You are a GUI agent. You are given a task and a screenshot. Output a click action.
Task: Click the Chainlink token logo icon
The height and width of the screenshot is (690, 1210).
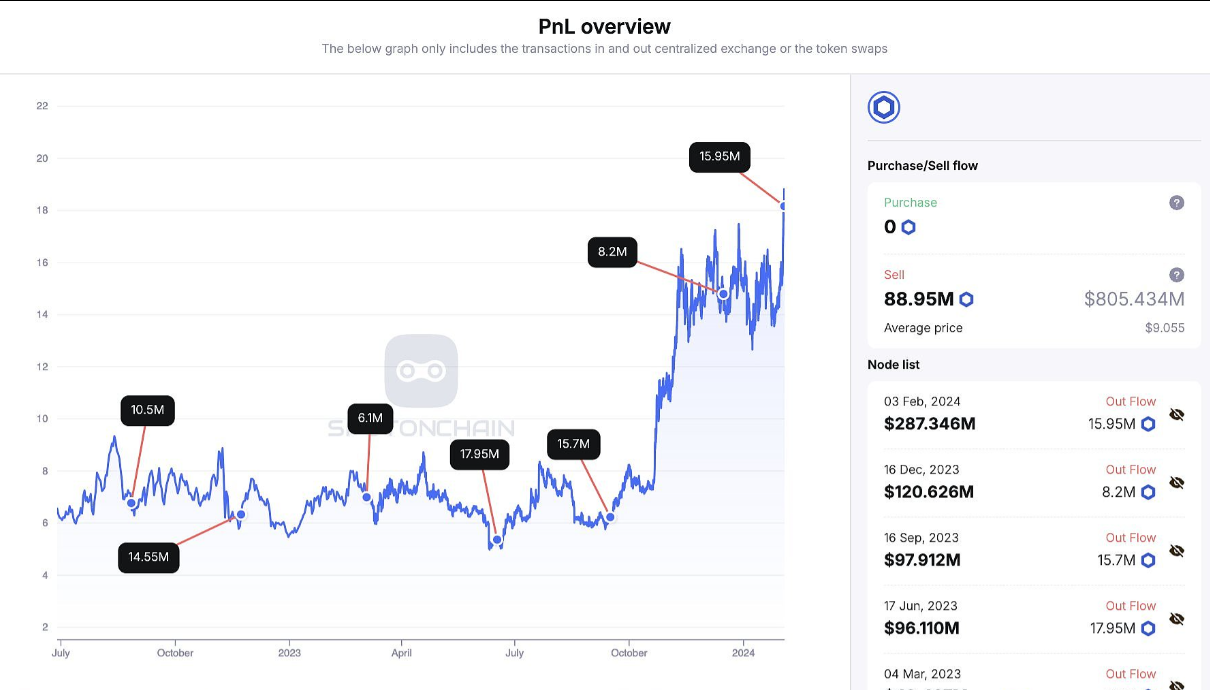click(884, 107)
